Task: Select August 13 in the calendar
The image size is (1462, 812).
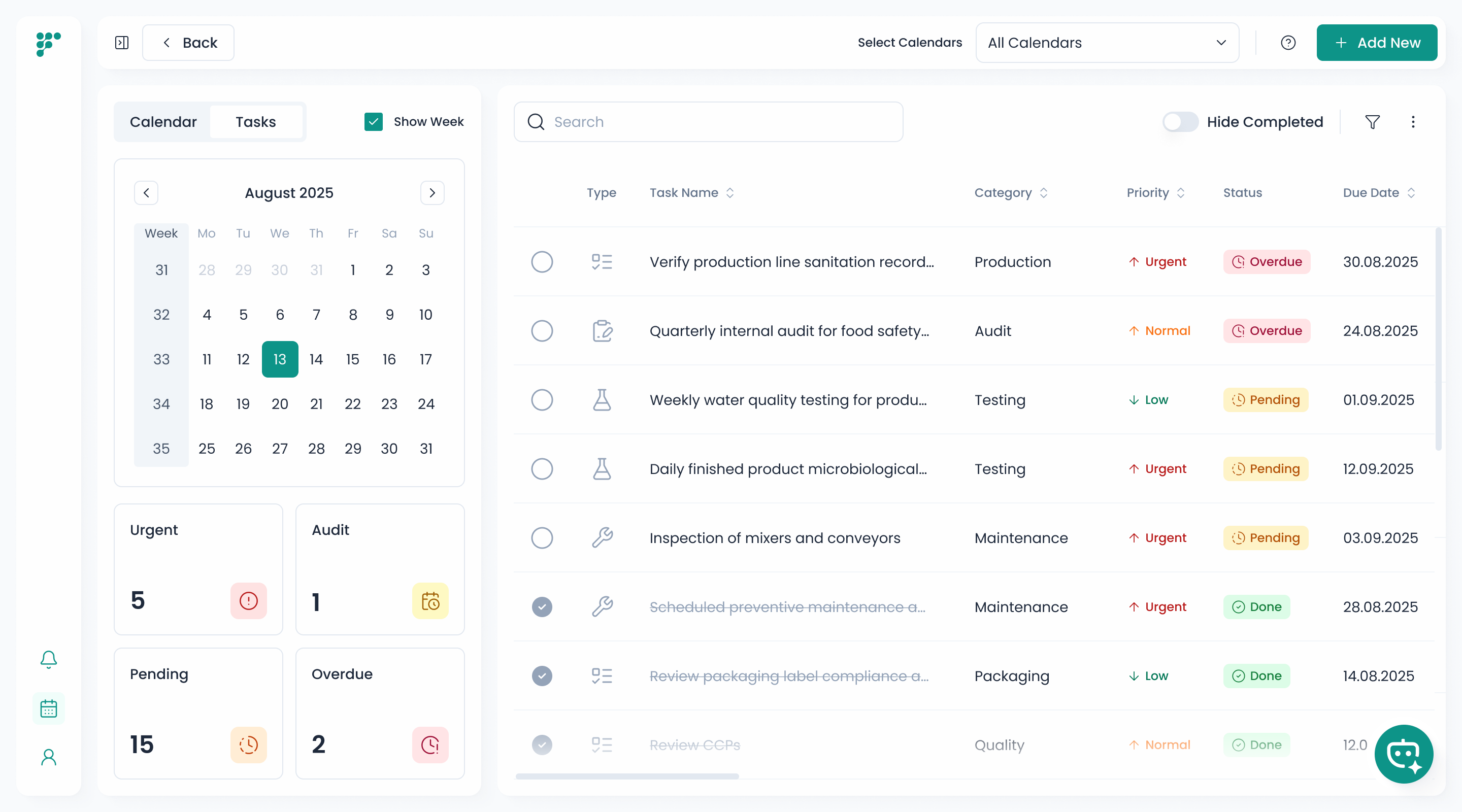Action: click(280, 359)
